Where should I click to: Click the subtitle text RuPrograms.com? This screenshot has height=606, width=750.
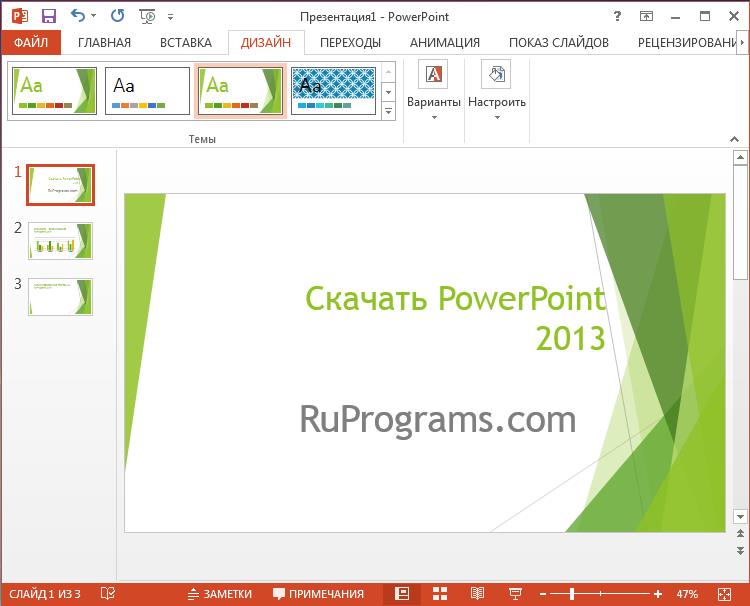438,419
